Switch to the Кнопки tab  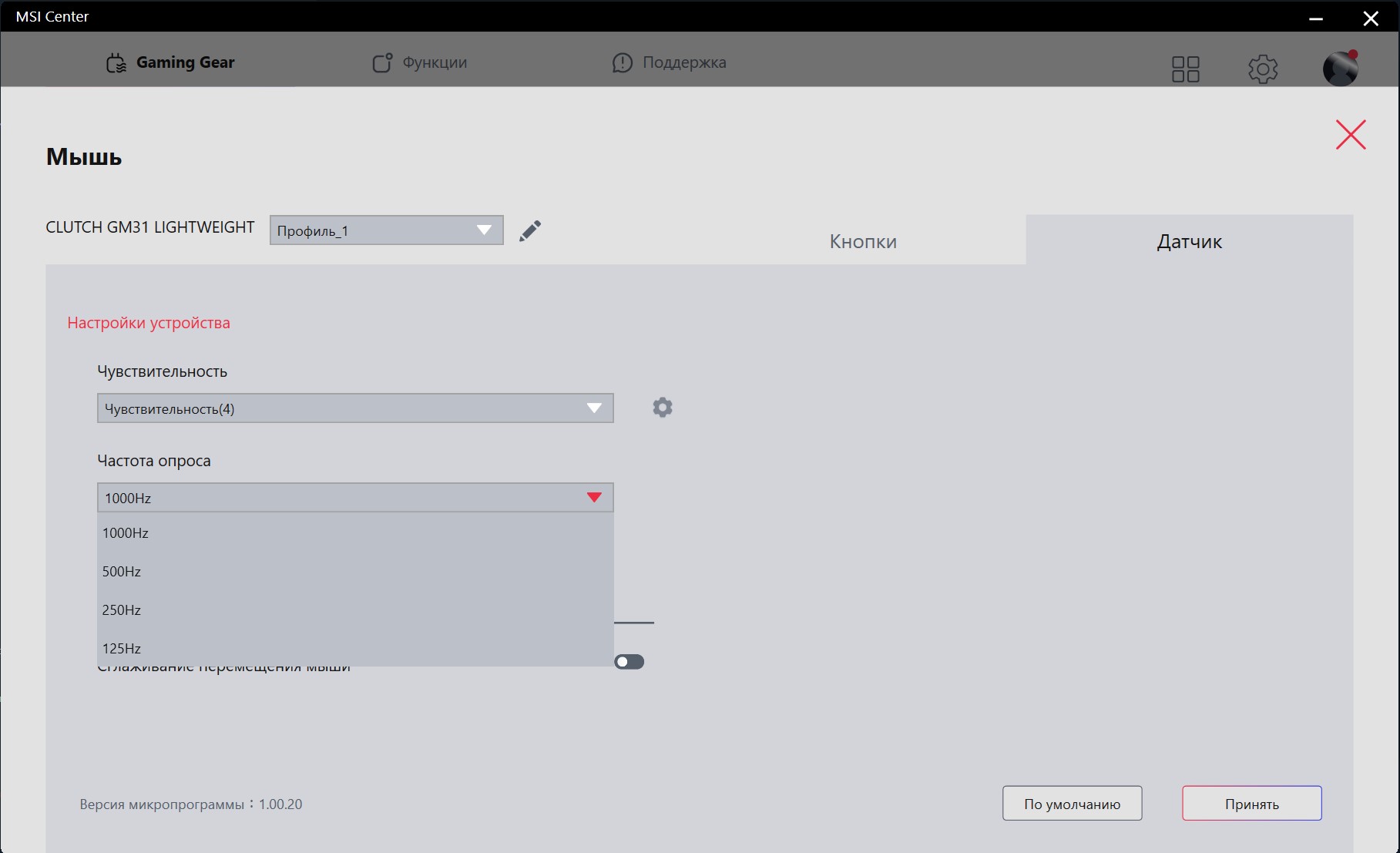tap(863, 241)
